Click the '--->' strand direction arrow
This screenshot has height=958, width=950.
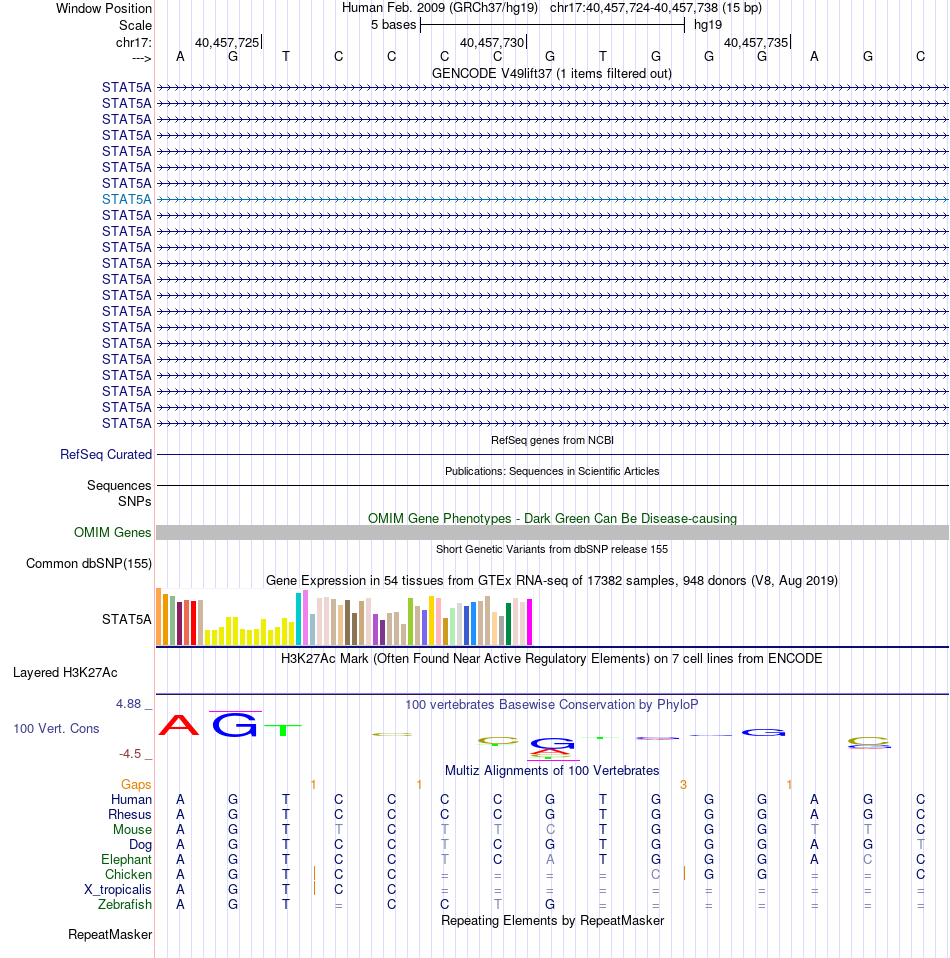tap(141, 58)
